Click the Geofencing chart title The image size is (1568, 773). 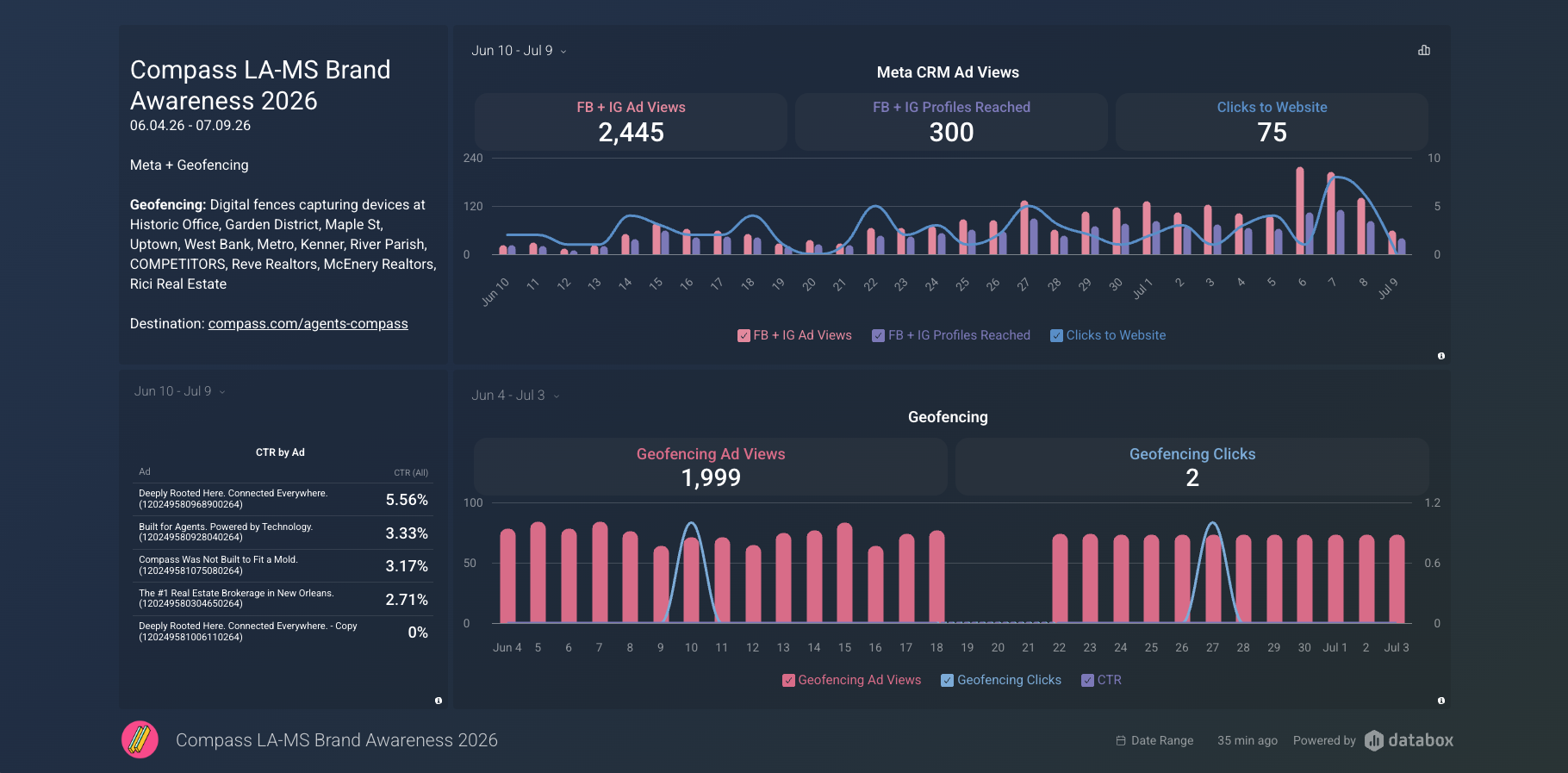(x=948, y=417)
